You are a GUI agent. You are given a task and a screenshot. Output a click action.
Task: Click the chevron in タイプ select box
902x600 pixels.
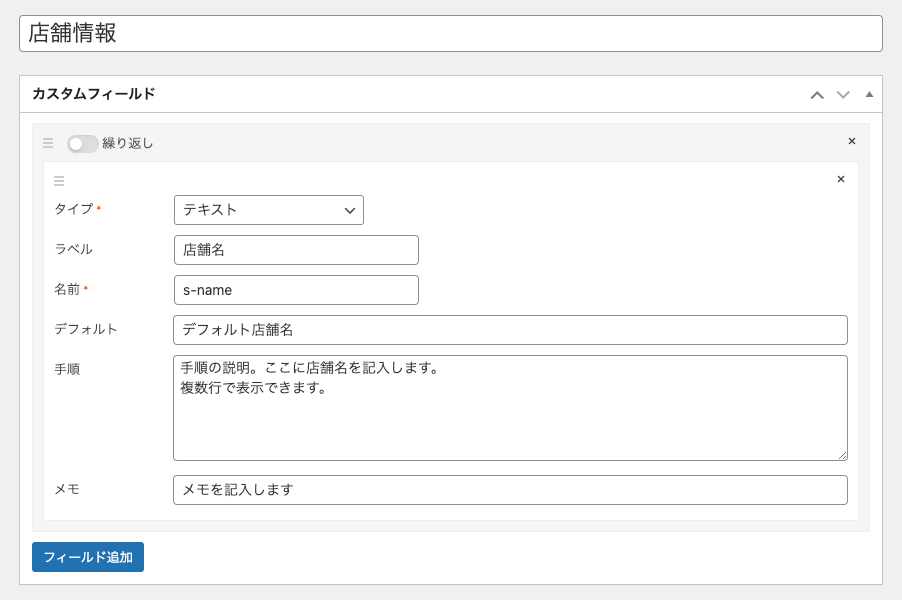[x=349, y=211]
